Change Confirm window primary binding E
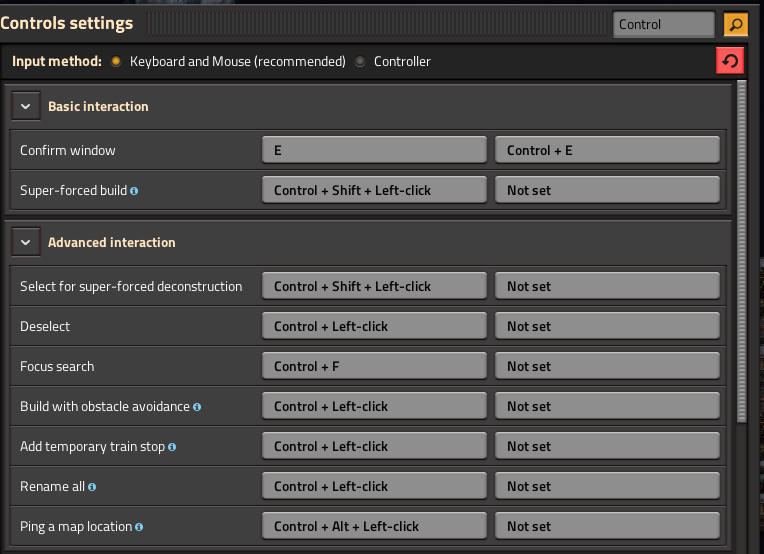The width and height of the screenshot is (764, 554). (x=374, y=150)
